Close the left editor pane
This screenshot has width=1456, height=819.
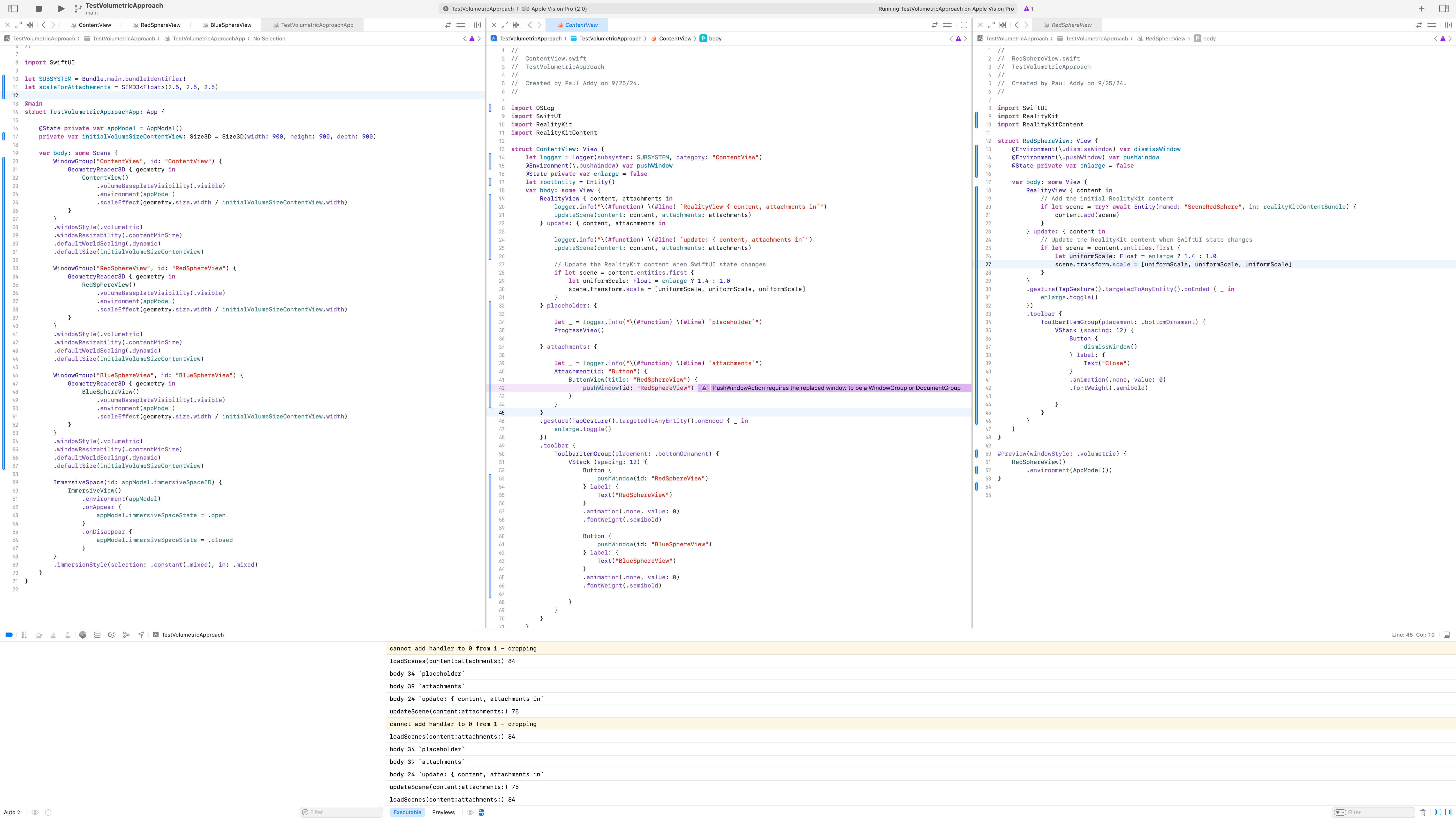click(7, 25)
